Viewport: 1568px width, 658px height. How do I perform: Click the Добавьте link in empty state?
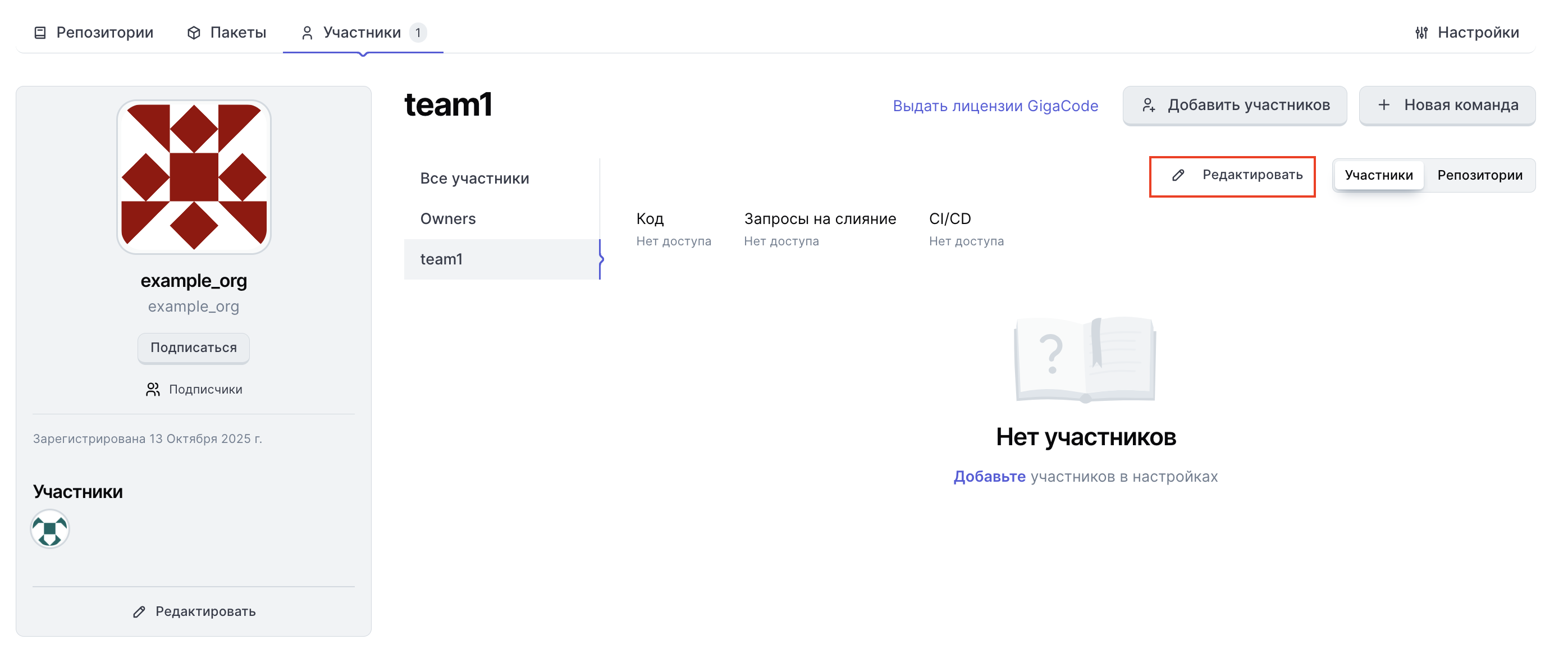coord(989,477)
